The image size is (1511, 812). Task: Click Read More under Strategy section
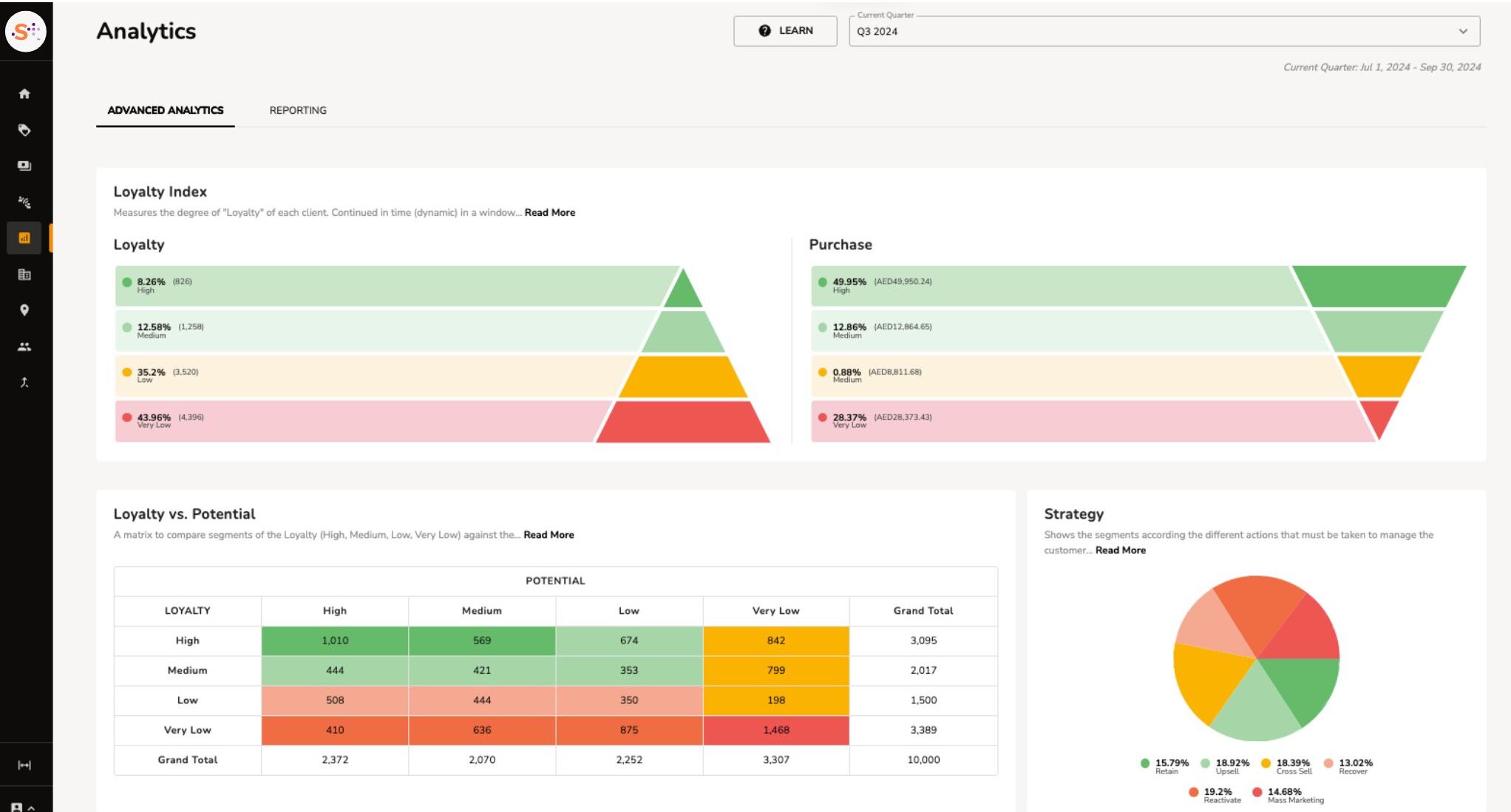click(x=1118, y=550)
